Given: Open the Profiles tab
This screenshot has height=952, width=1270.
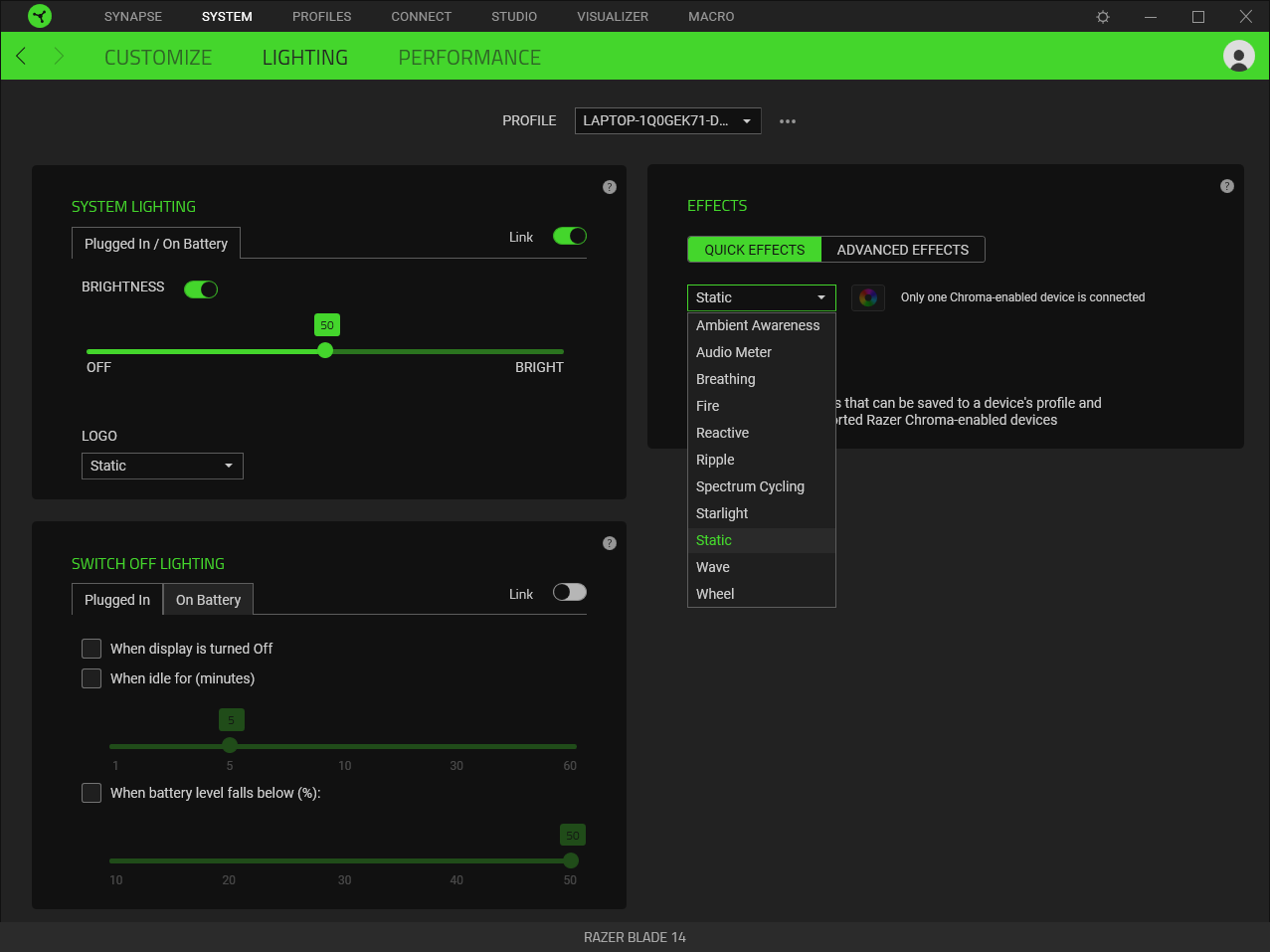Looking at the screenshot, I should click(x=322, y=17).
